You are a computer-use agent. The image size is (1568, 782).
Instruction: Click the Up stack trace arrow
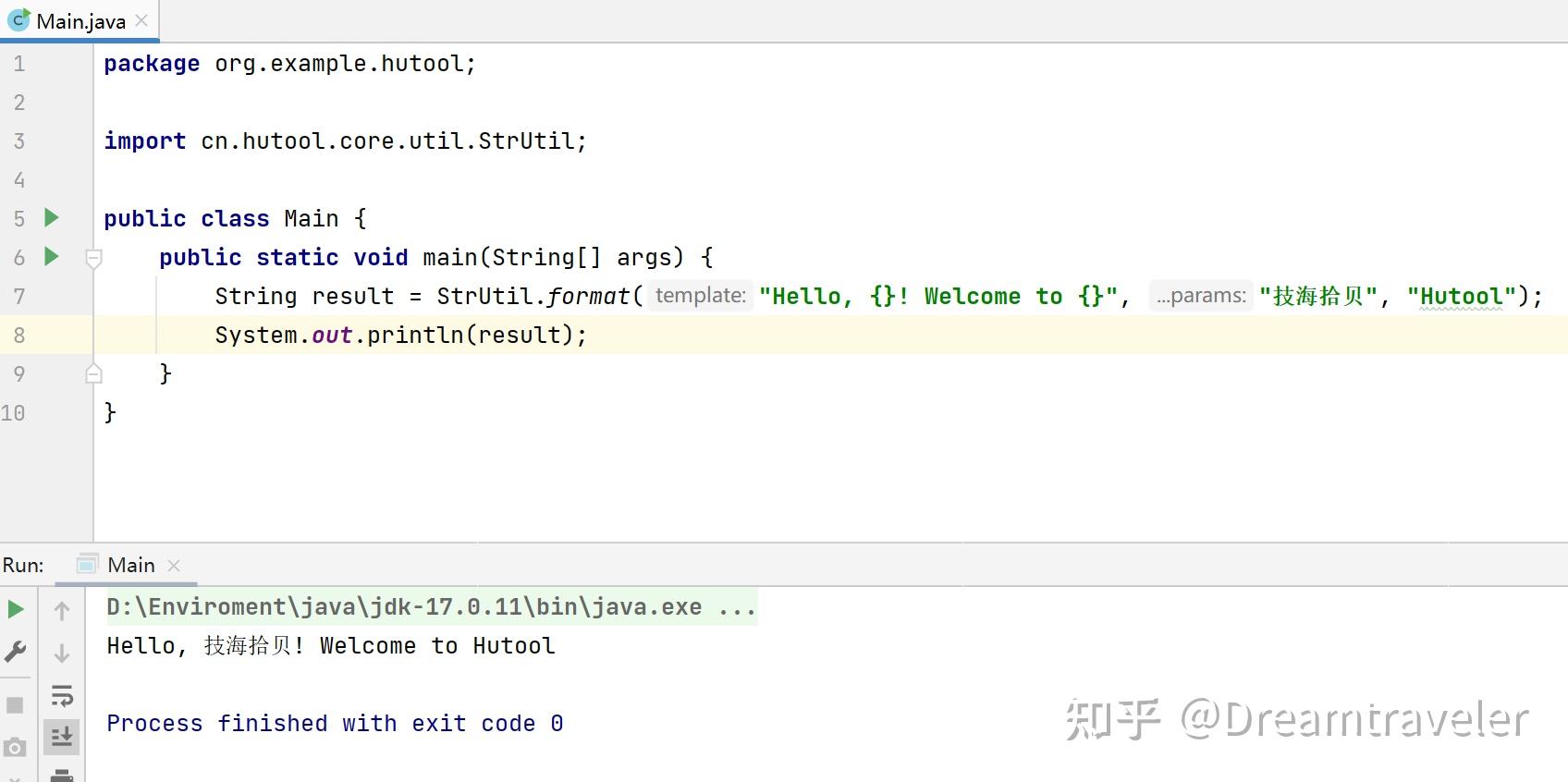tap(62, 611)
